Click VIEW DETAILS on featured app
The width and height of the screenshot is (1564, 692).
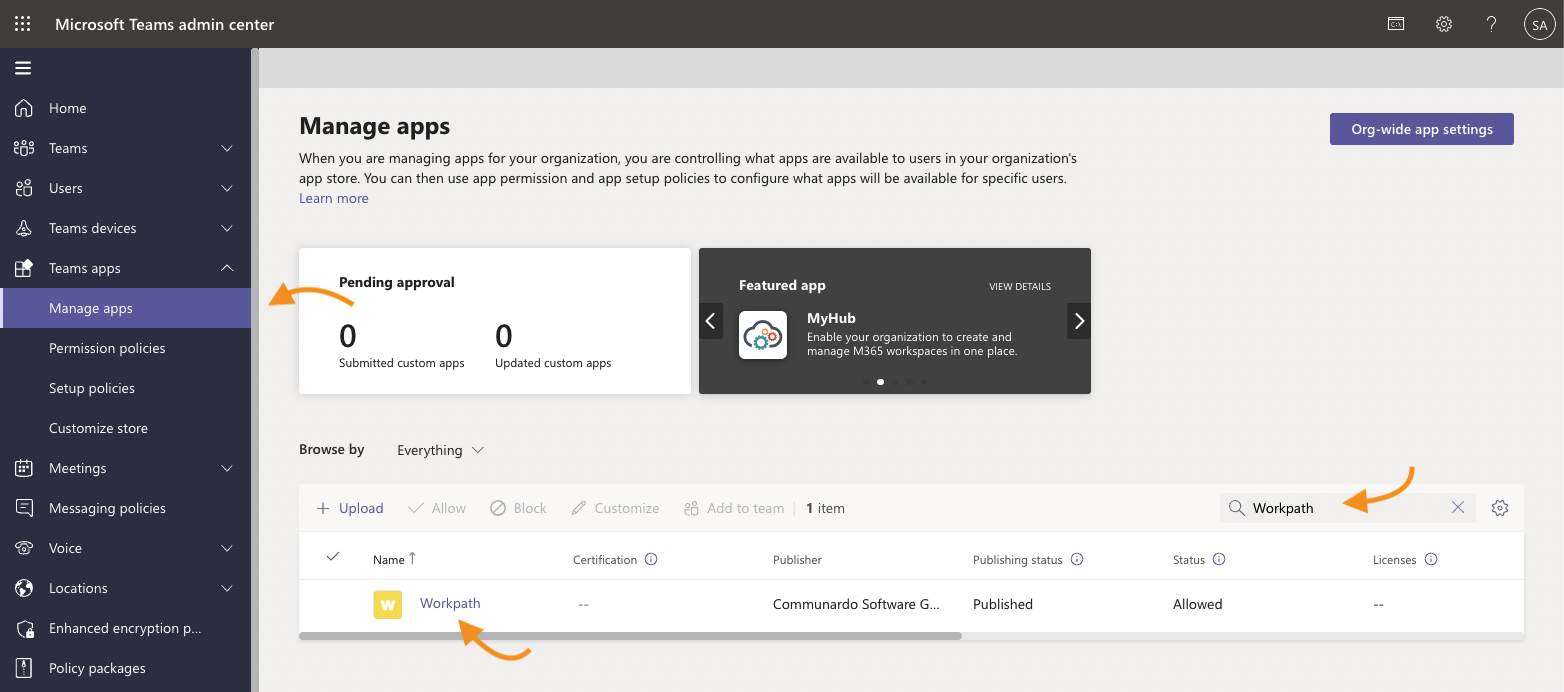point(1020,286)
